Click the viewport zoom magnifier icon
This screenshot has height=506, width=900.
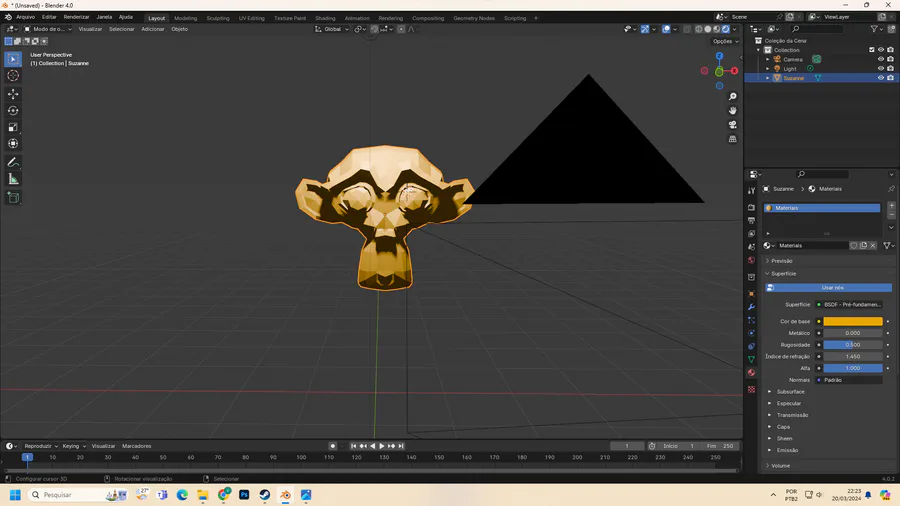732,97
